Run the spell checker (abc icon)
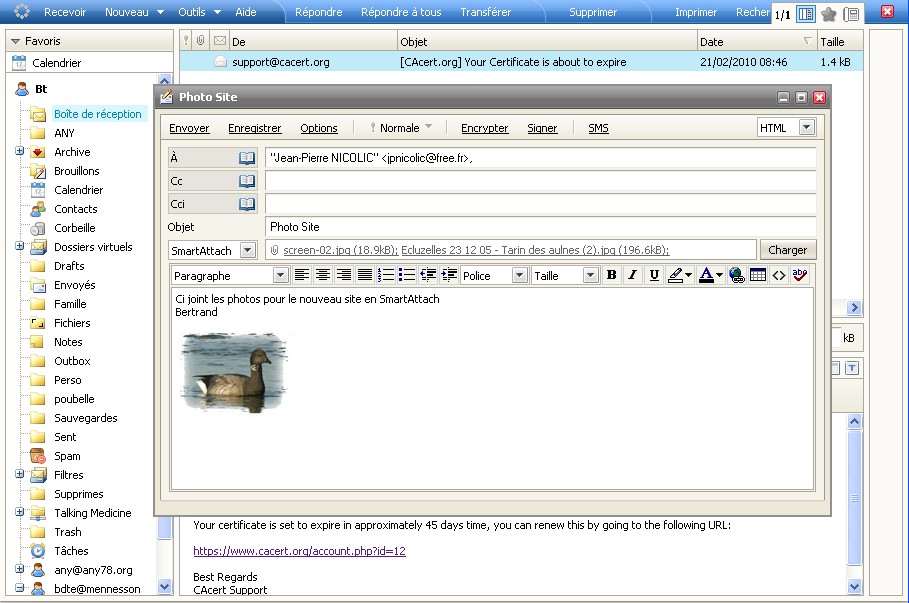 pos(800,275)
